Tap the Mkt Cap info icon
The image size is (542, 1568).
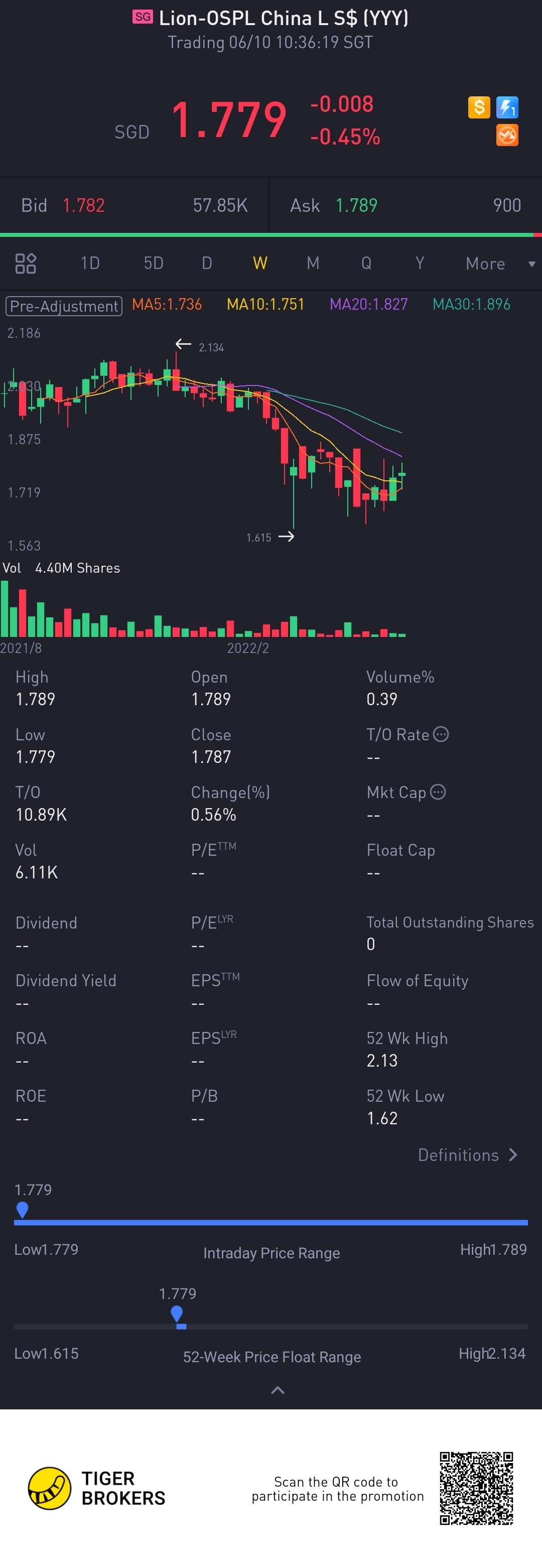(x=438, y=792)
